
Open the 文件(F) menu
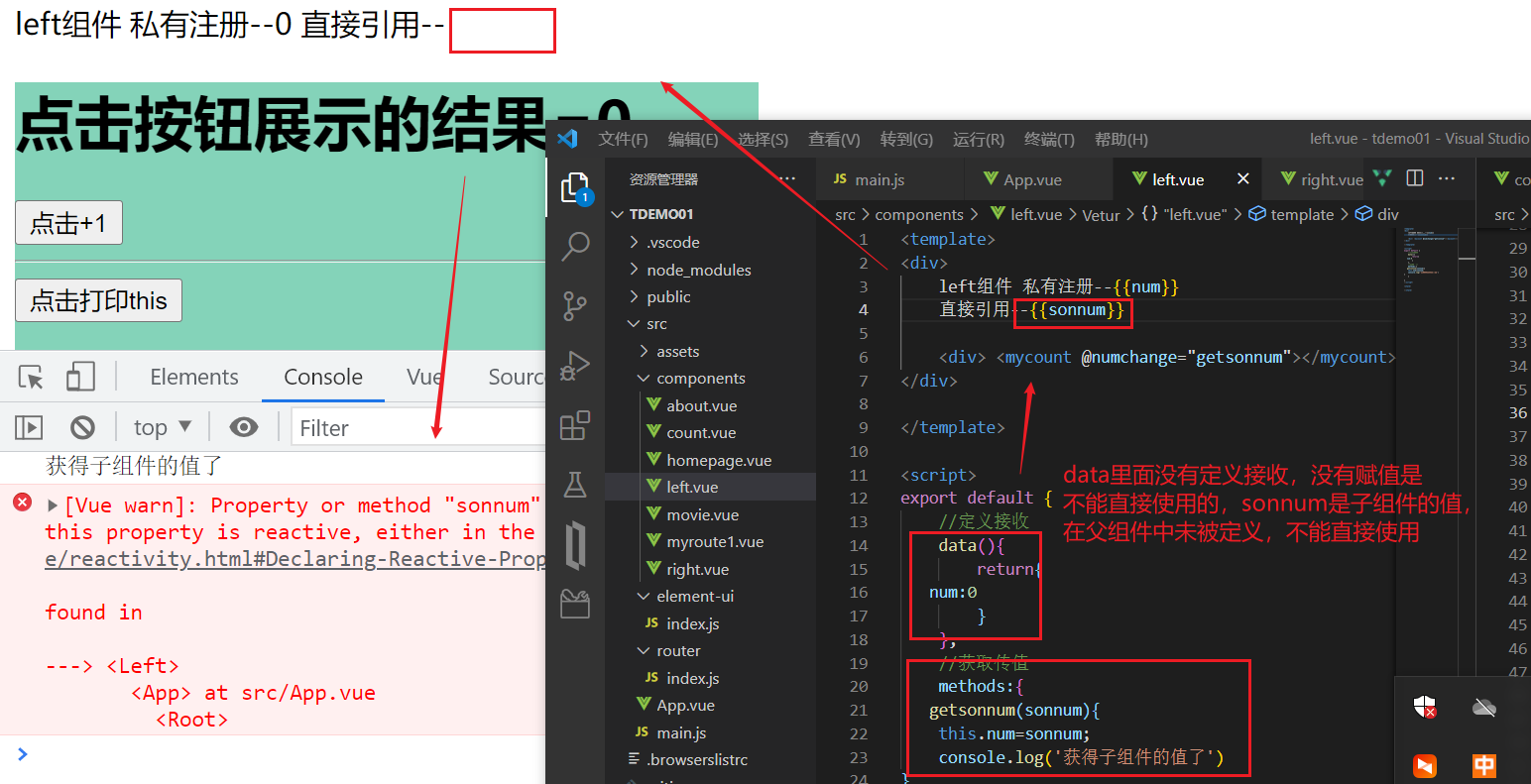pyautogui.click(x=623, y=139)
